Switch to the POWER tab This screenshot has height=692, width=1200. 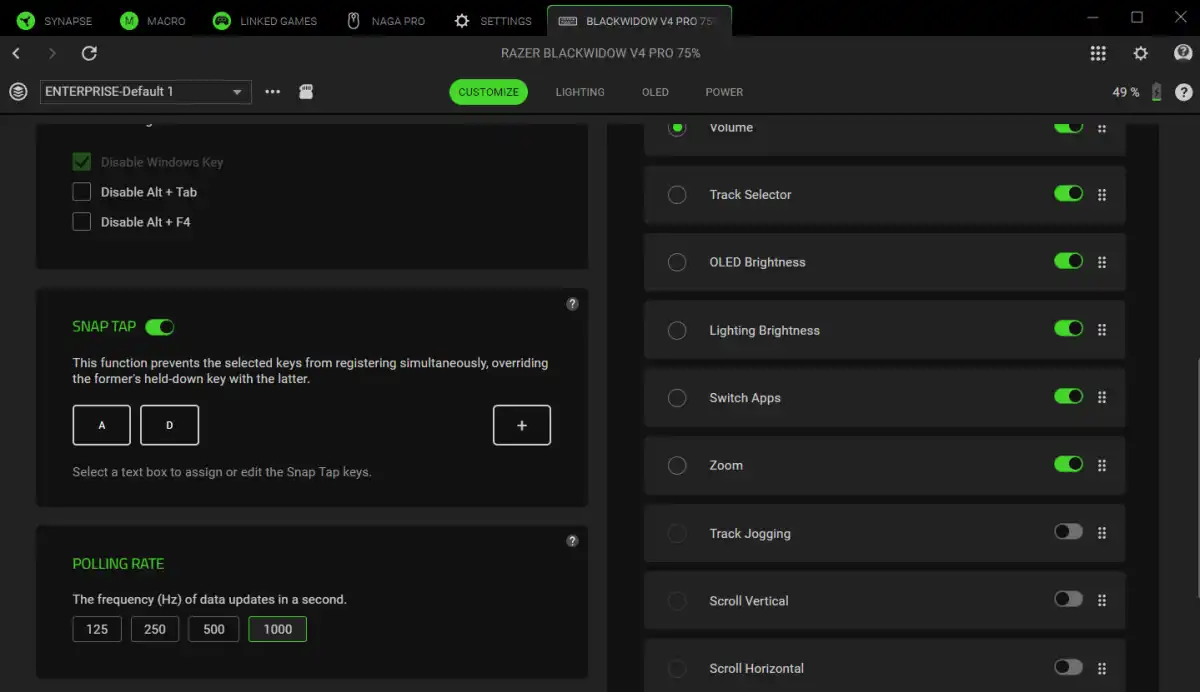point(723,91)
